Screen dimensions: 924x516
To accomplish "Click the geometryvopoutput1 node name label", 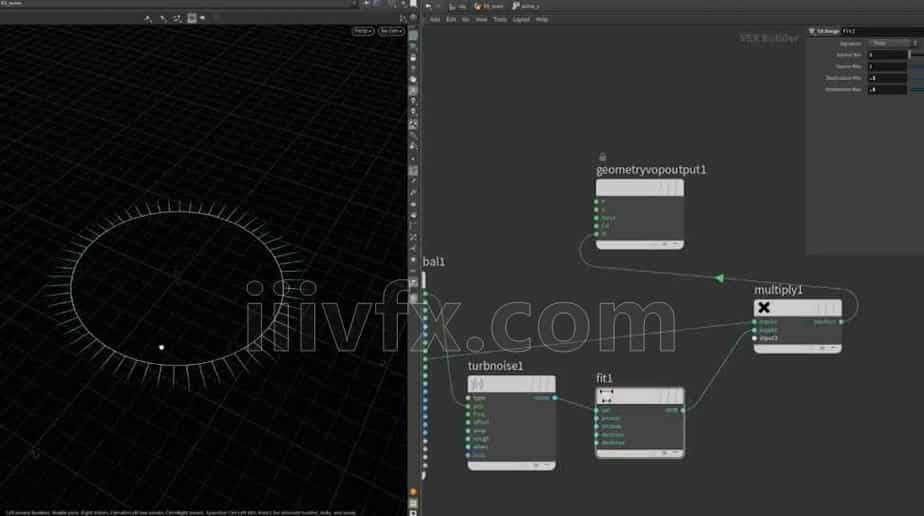I will [x=651, y=170].
